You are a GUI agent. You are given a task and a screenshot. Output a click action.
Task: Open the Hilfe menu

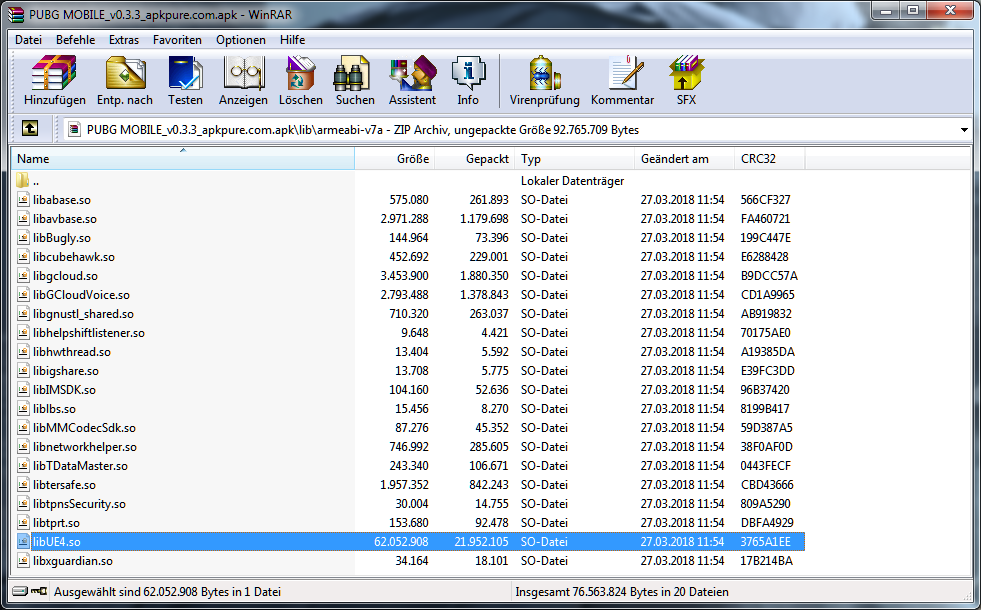[292, 39]
